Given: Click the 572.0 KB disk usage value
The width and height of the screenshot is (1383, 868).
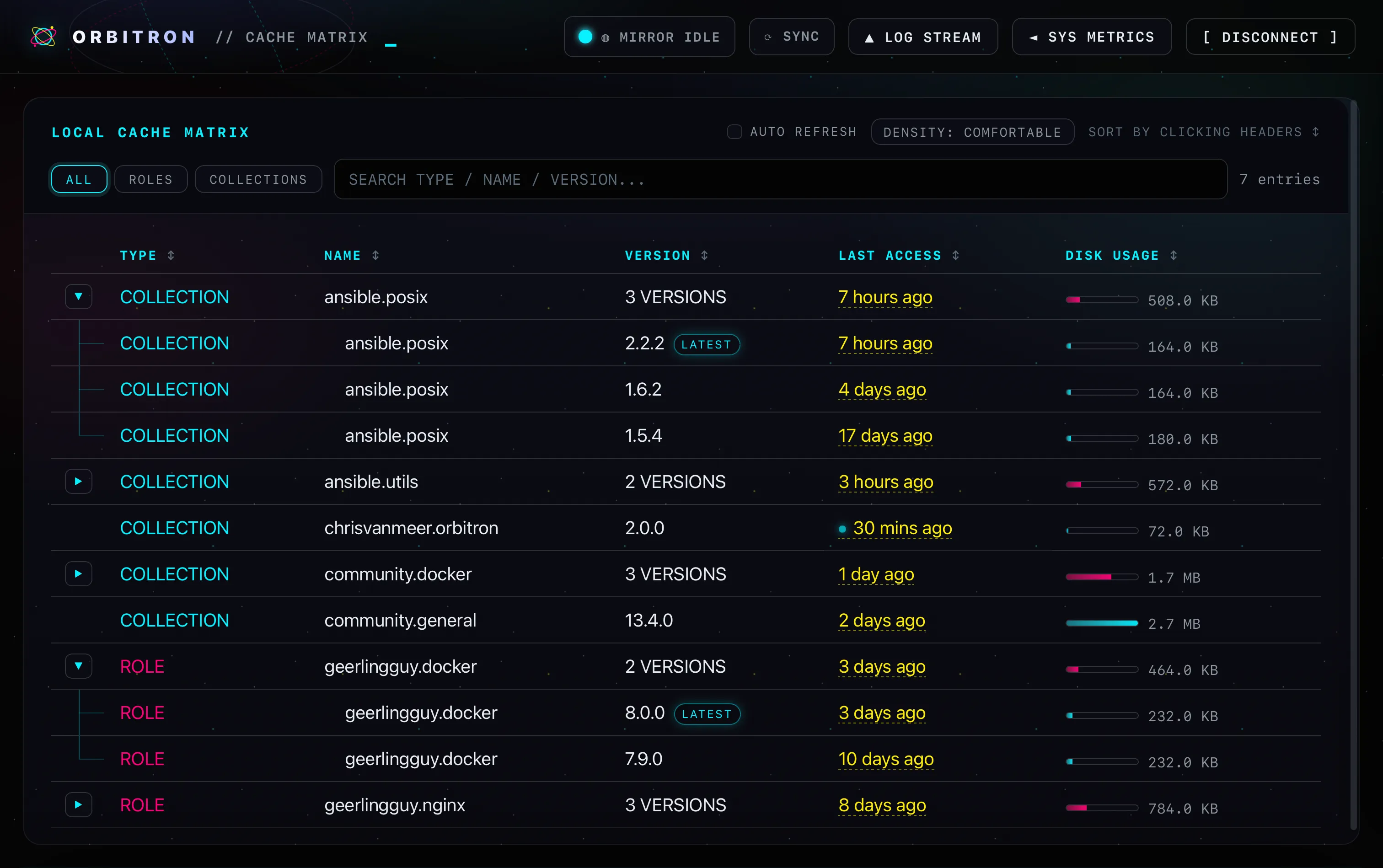Looking at the screenshot, I should click(x=1183, y=486).
